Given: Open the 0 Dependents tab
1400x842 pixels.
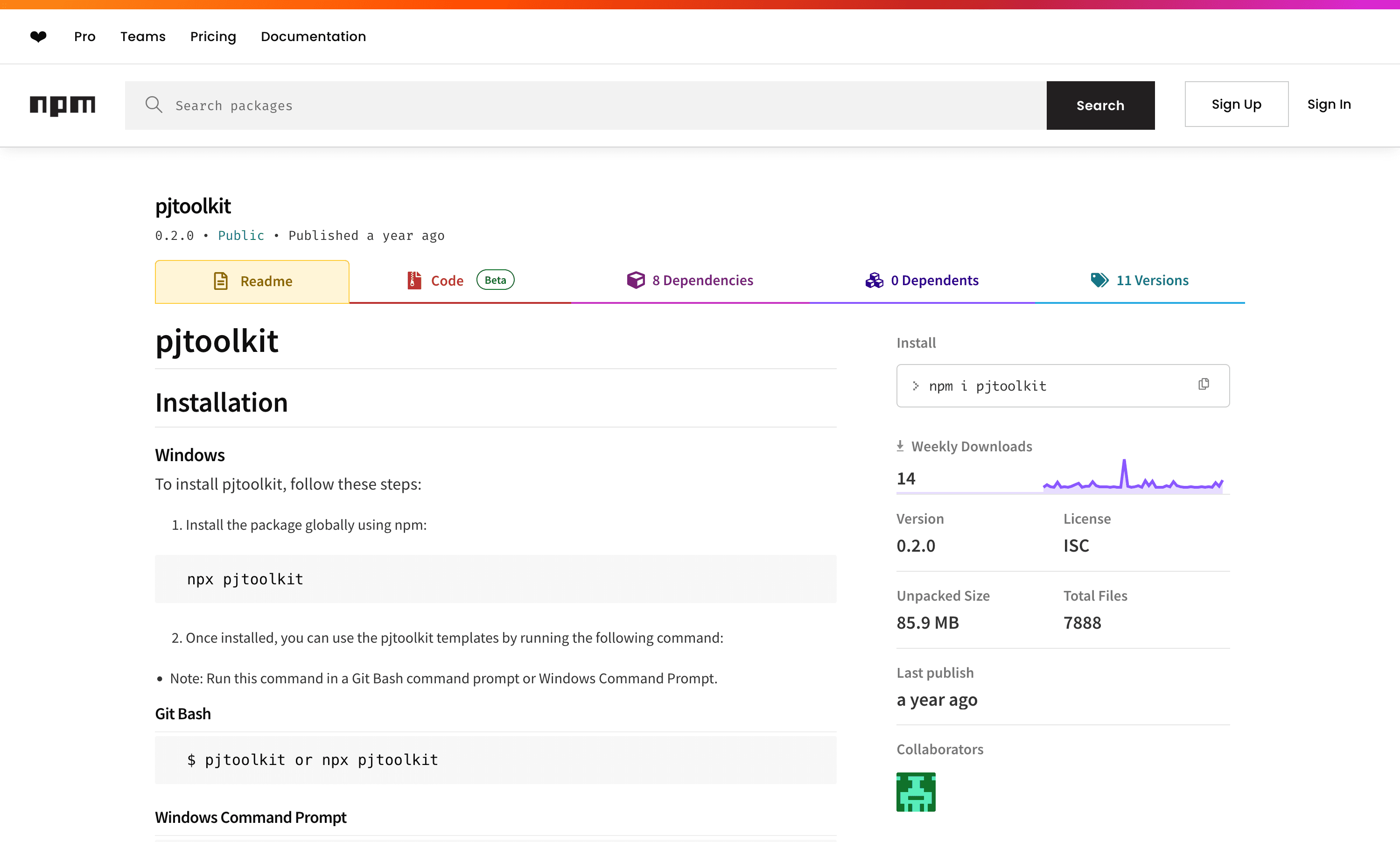Looking at the screenshot, I should 922,281.
